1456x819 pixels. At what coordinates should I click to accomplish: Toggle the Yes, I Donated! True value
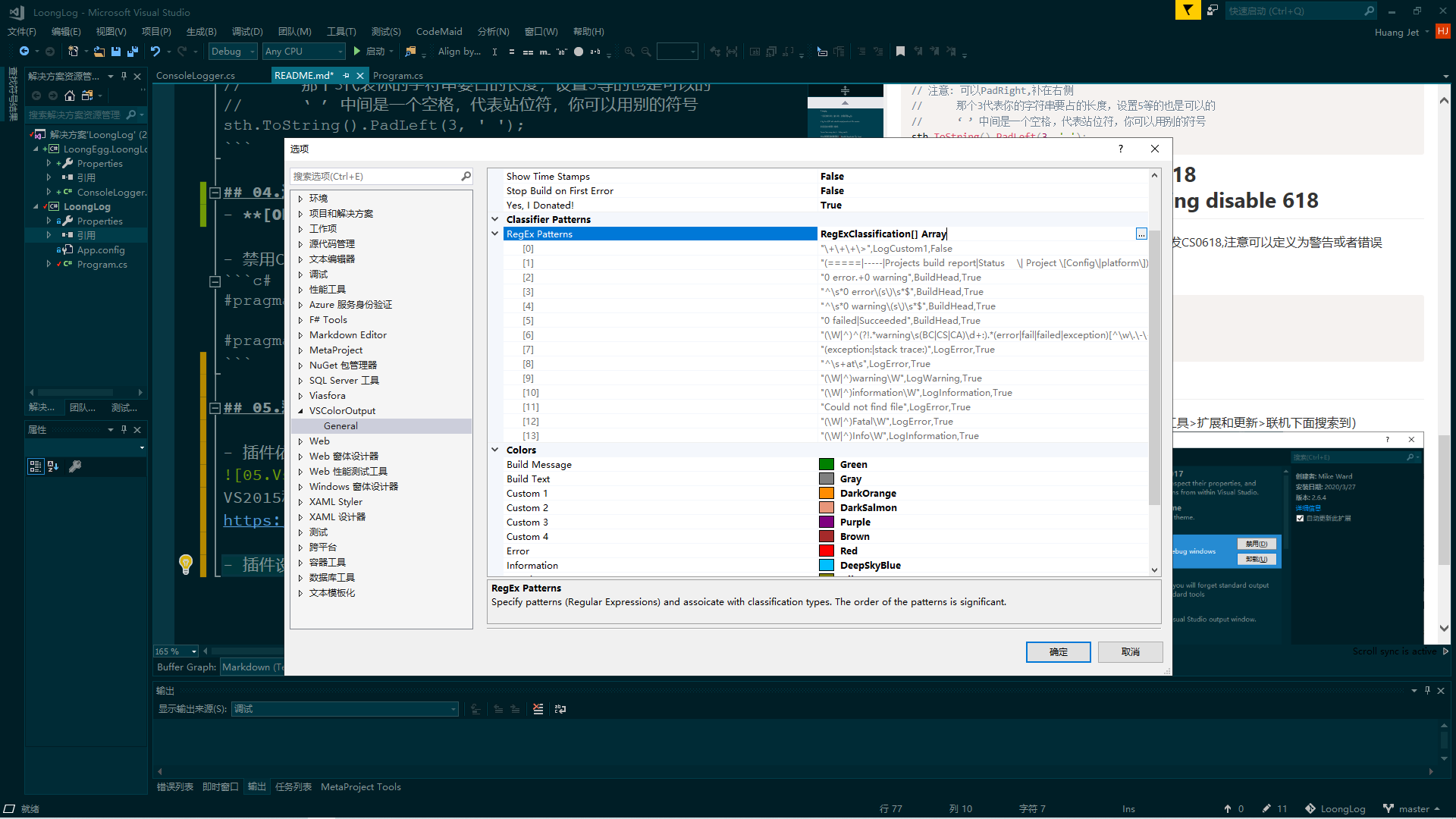[830, 205]
